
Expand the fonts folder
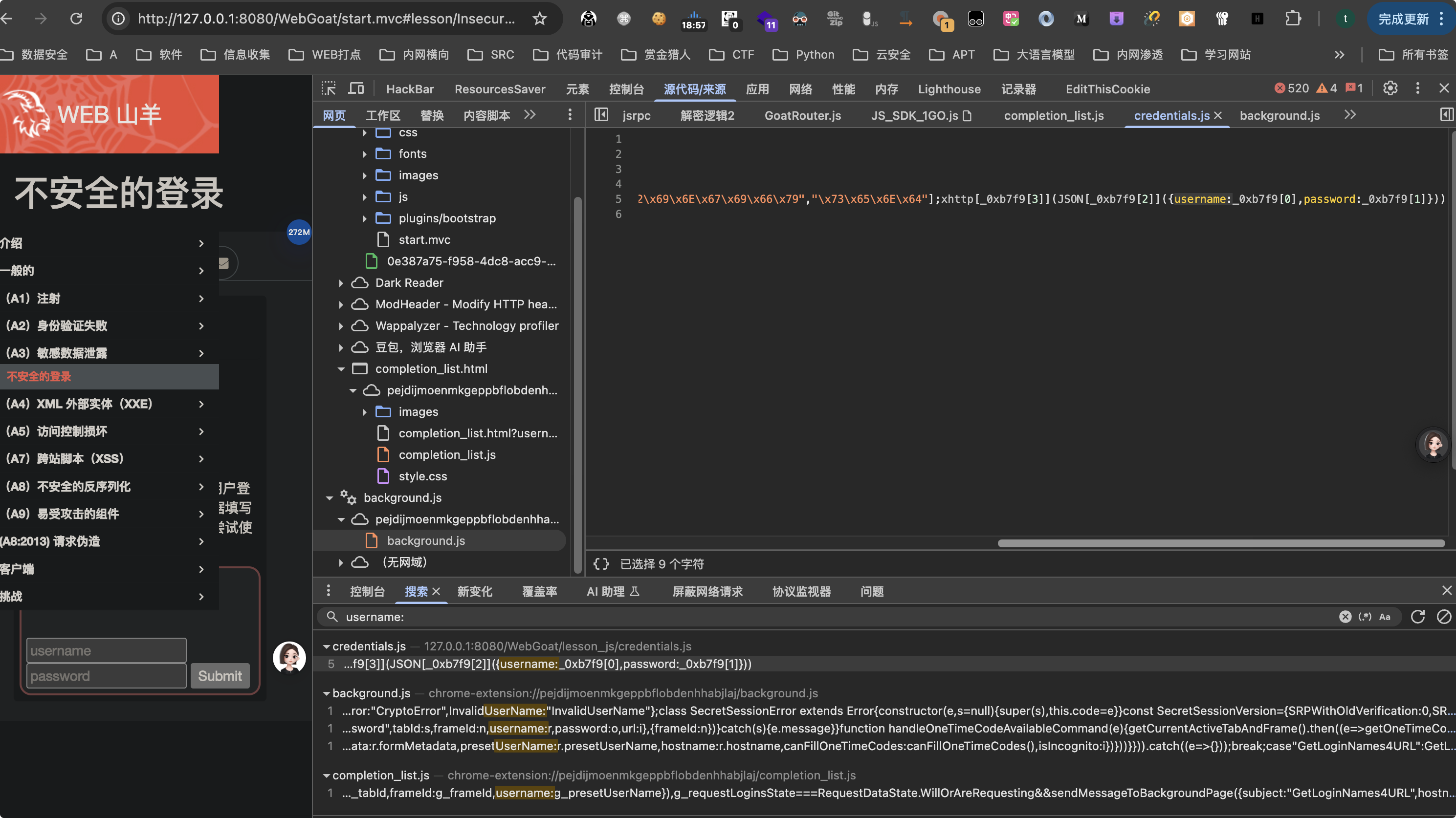pos(365,153)
